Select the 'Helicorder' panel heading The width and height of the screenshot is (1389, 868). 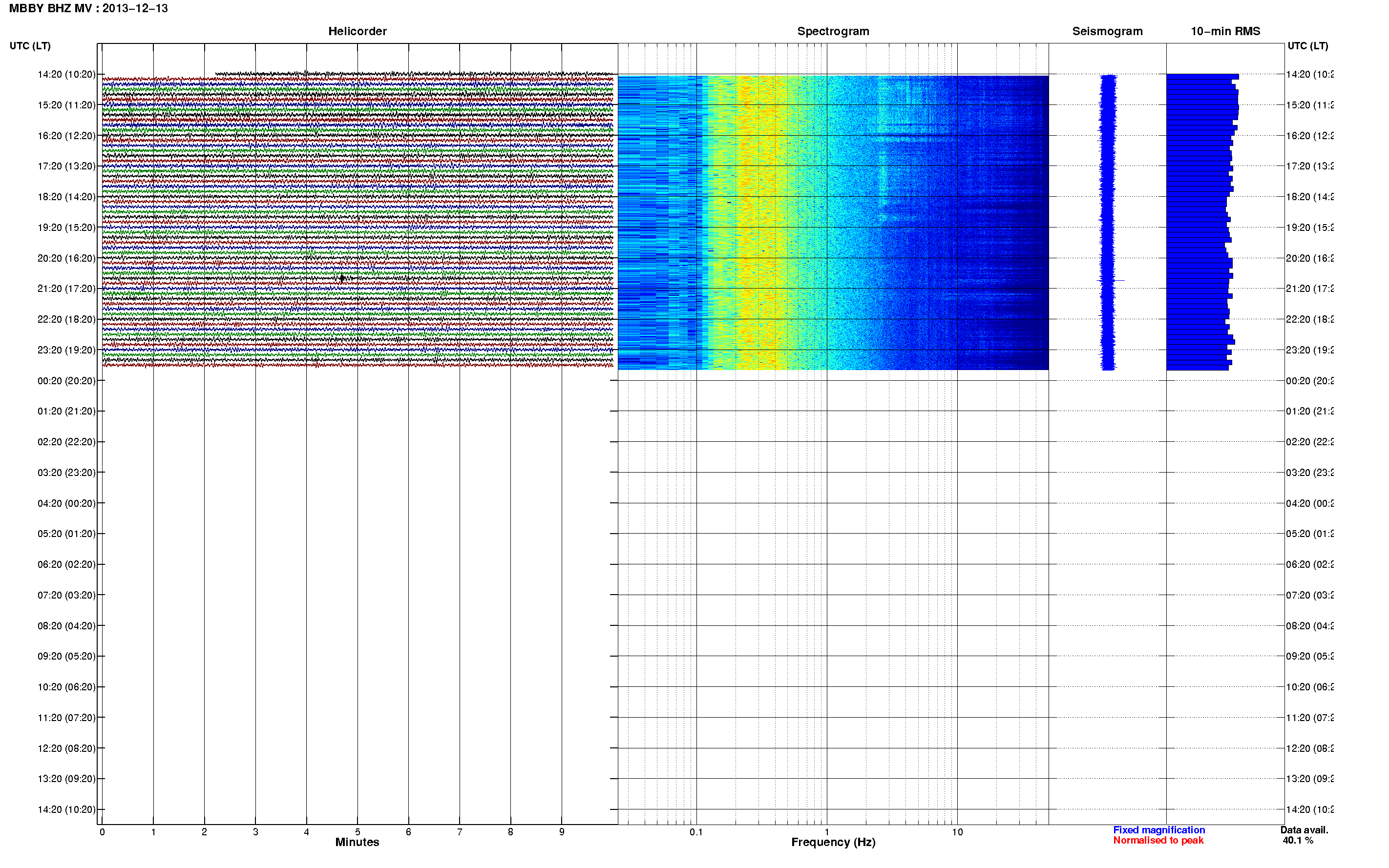(x=357, y=31)
